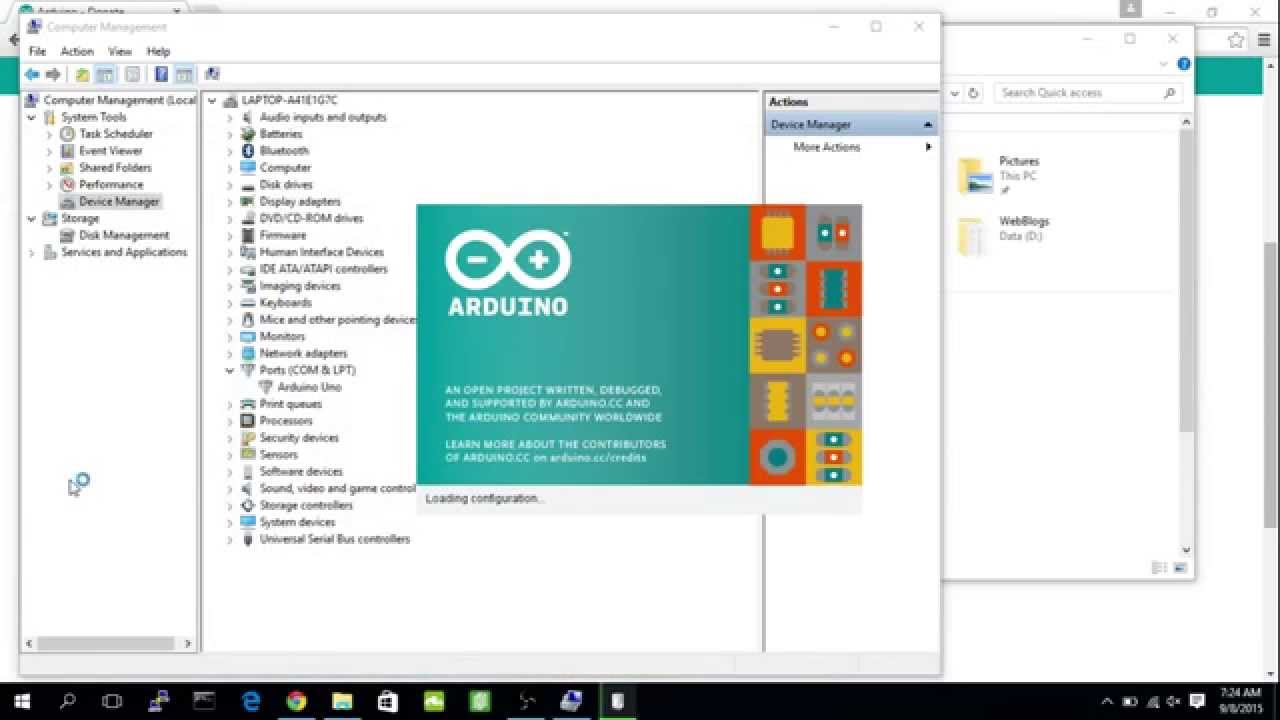Expand the Services and Applications node
The height and width of the screenshot is (720, 1280).
pos(32,253)
